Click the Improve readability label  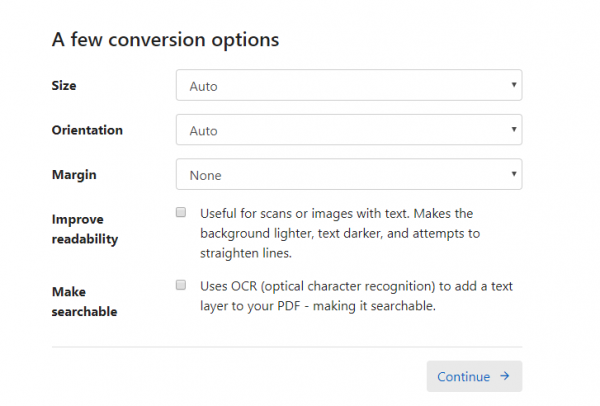point(85,229)
